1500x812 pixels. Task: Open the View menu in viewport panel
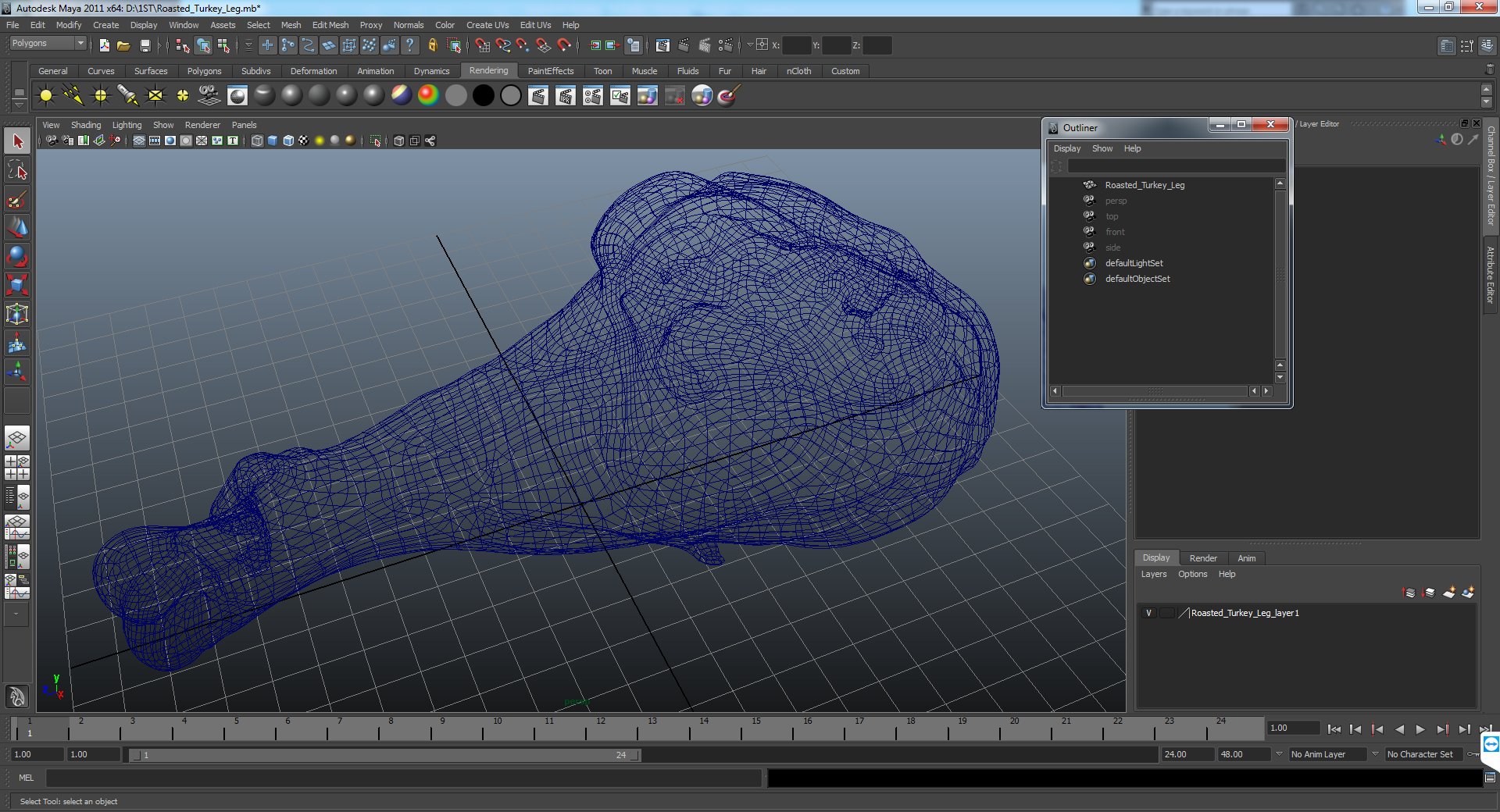coord(51,125)
